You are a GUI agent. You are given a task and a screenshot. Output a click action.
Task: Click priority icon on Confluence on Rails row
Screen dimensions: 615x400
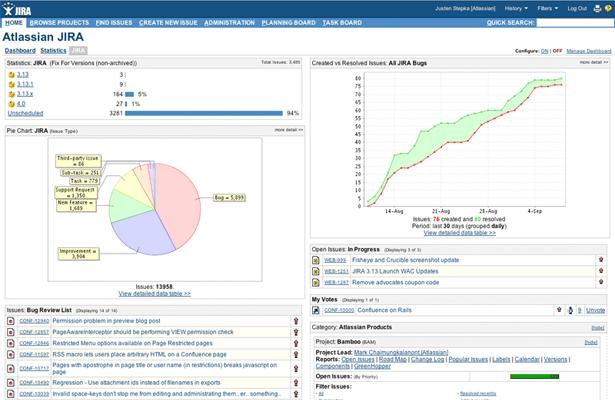[x=559, y=310]
